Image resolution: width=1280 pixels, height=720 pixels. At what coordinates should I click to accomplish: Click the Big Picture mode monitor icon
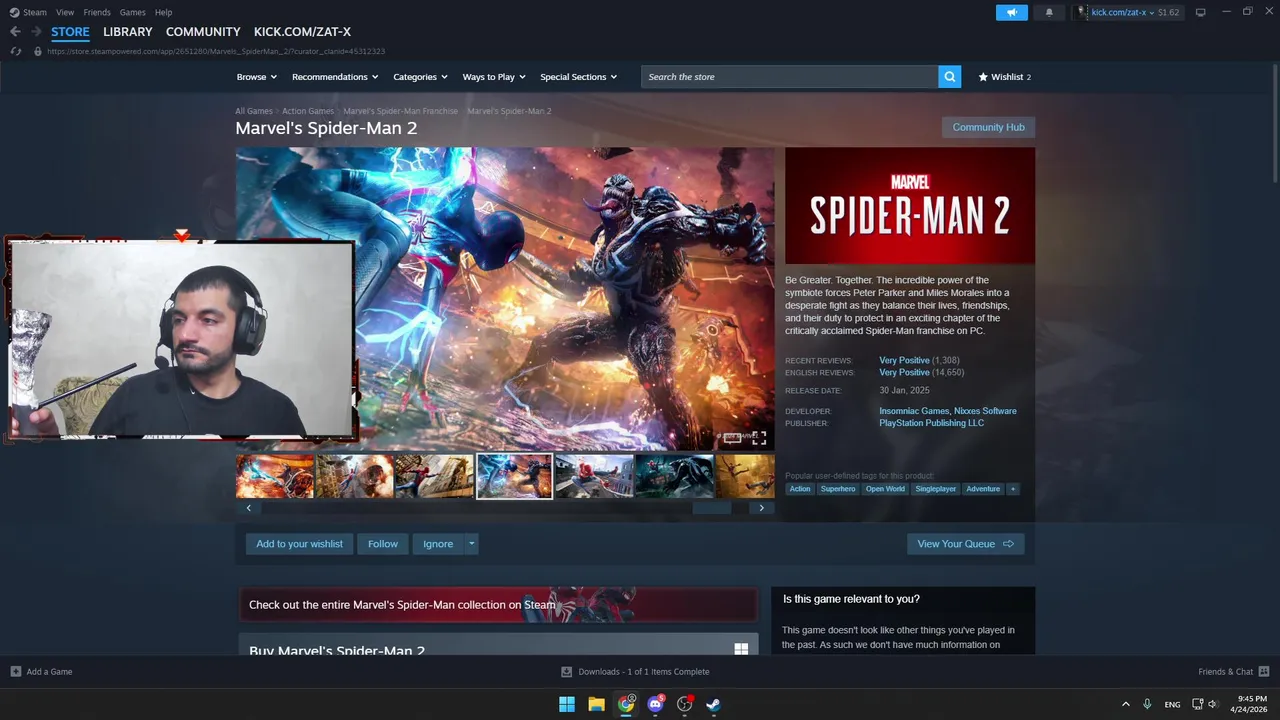pyautogui.click(x=1200, y=12)
